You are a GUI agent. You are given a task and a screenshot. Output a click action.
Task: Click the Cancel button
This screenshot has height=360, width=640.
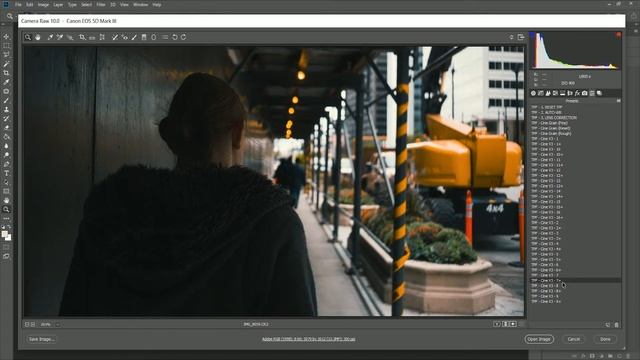tap(573, 339)
